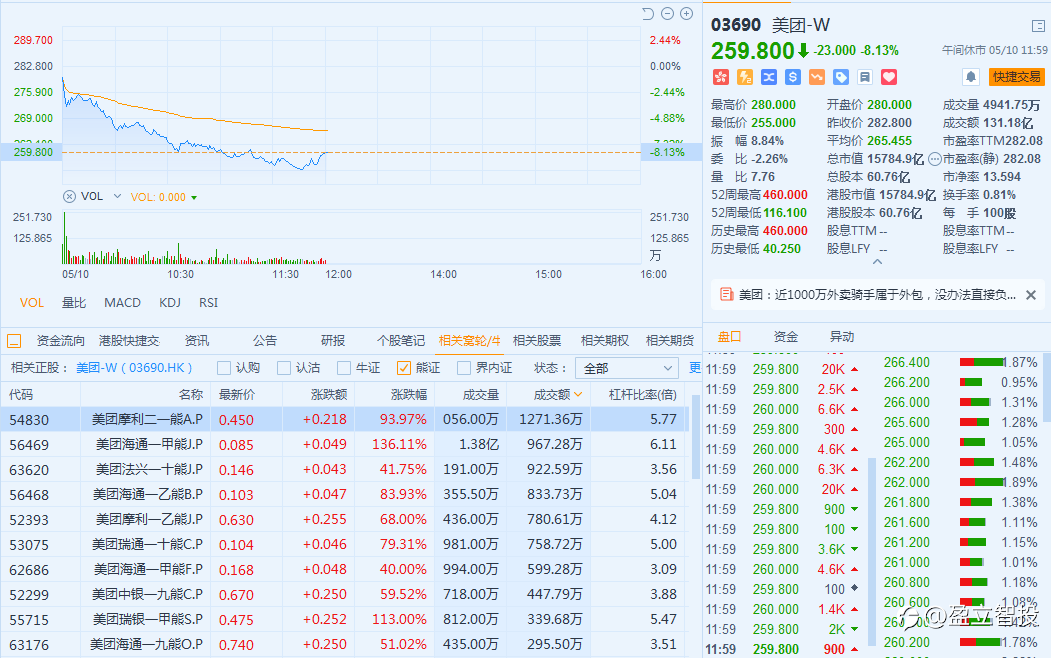
Task: Expand the stock details chevron
Action: click(877, 262)
